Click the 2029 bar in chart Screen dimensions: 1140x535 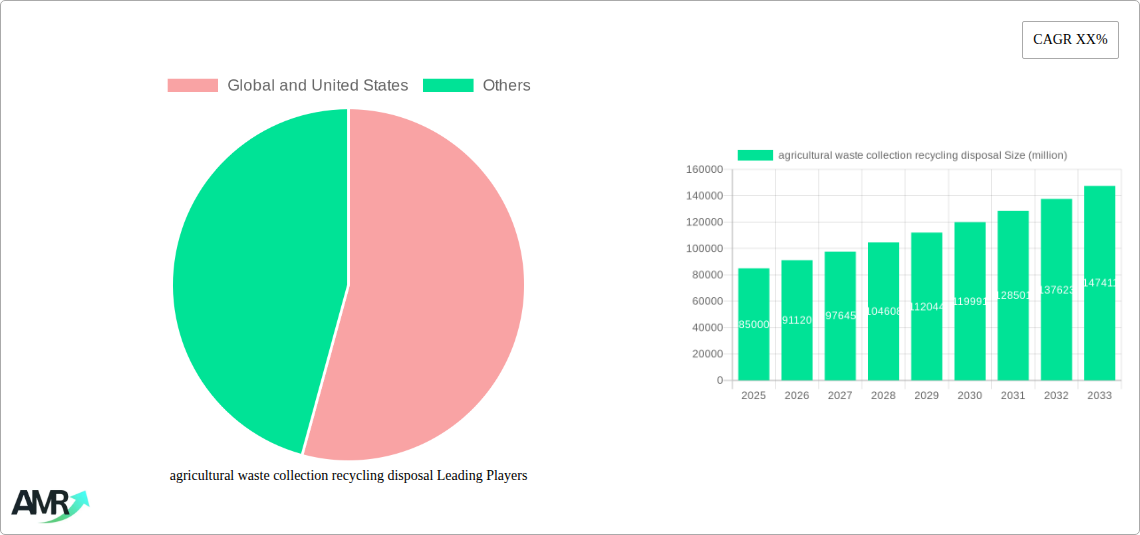926,306
